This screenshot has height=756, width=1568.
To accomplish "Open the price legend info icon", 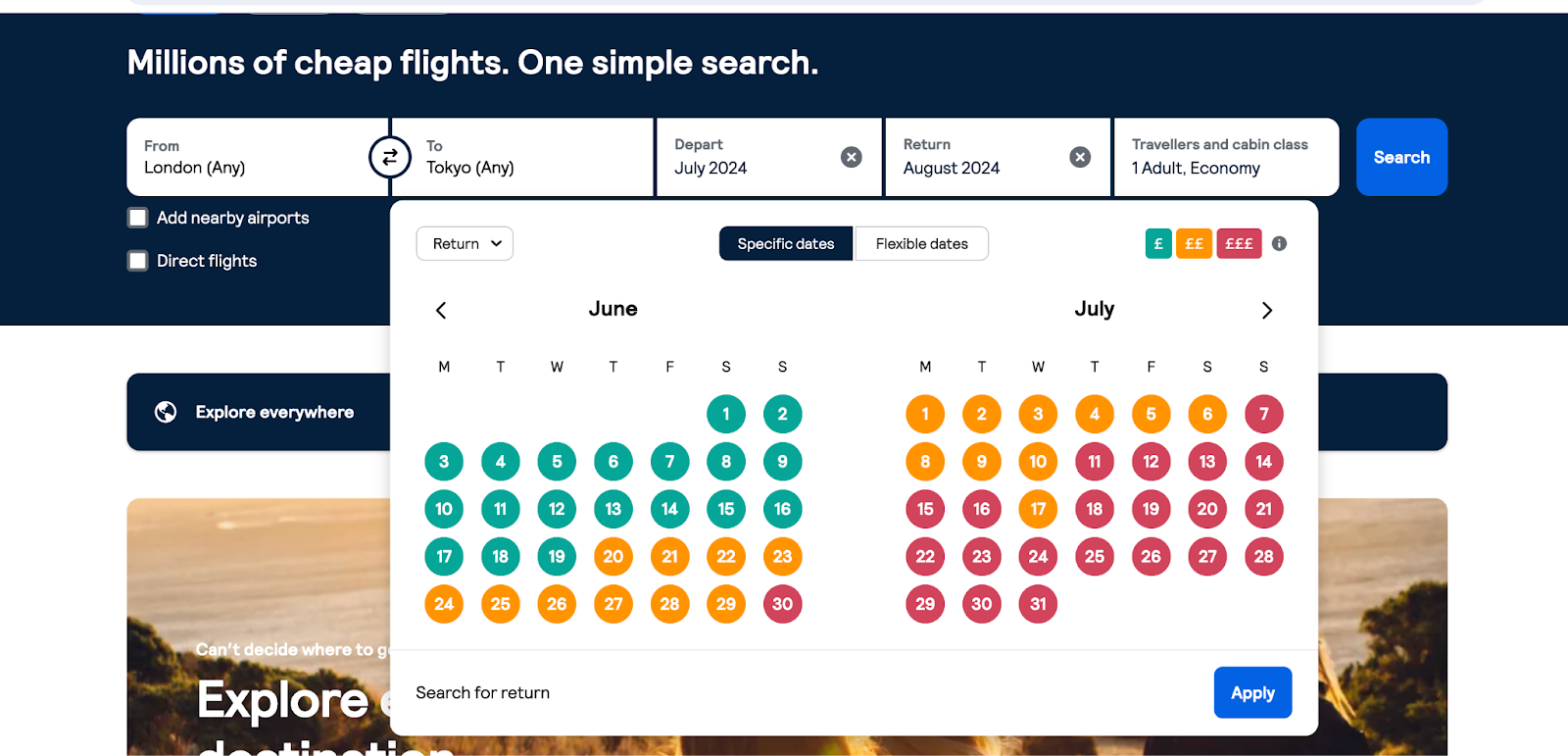I will coord(1278,243).
